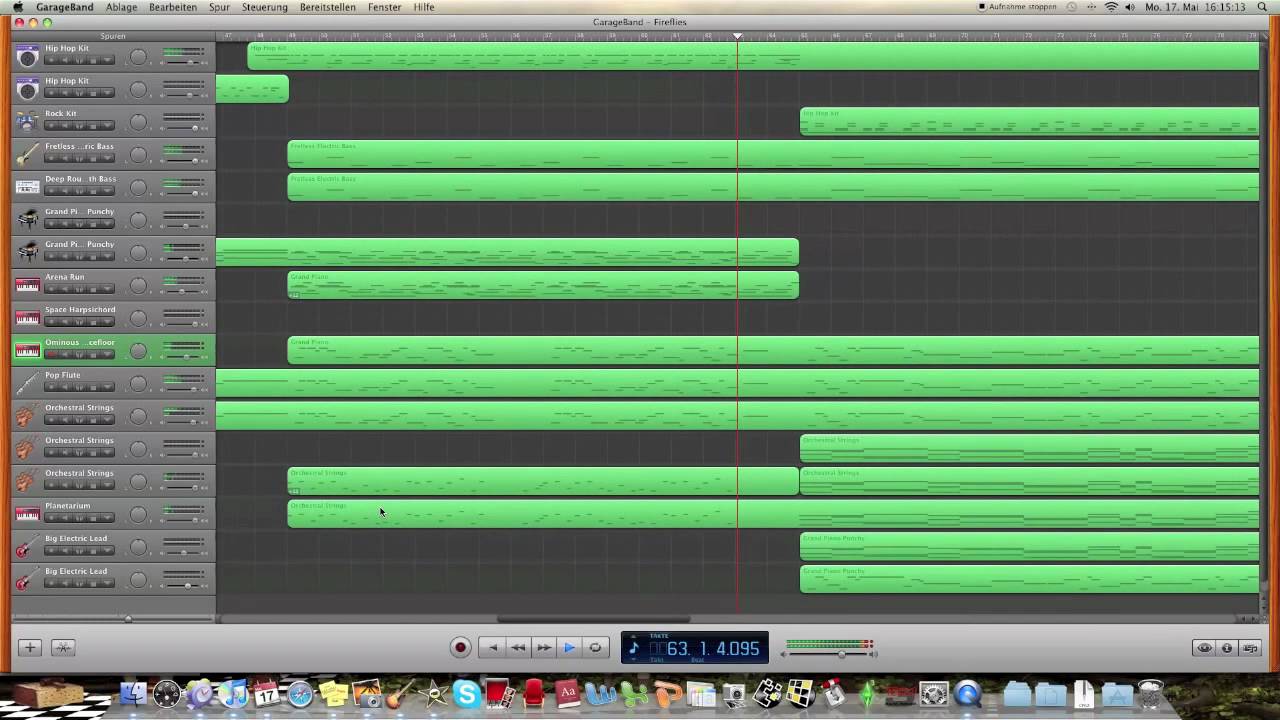Image resolution: width=1280 pixels, height=720 pixels.
Task: Go to the beginning of the song
Action: tap(492, 648)
